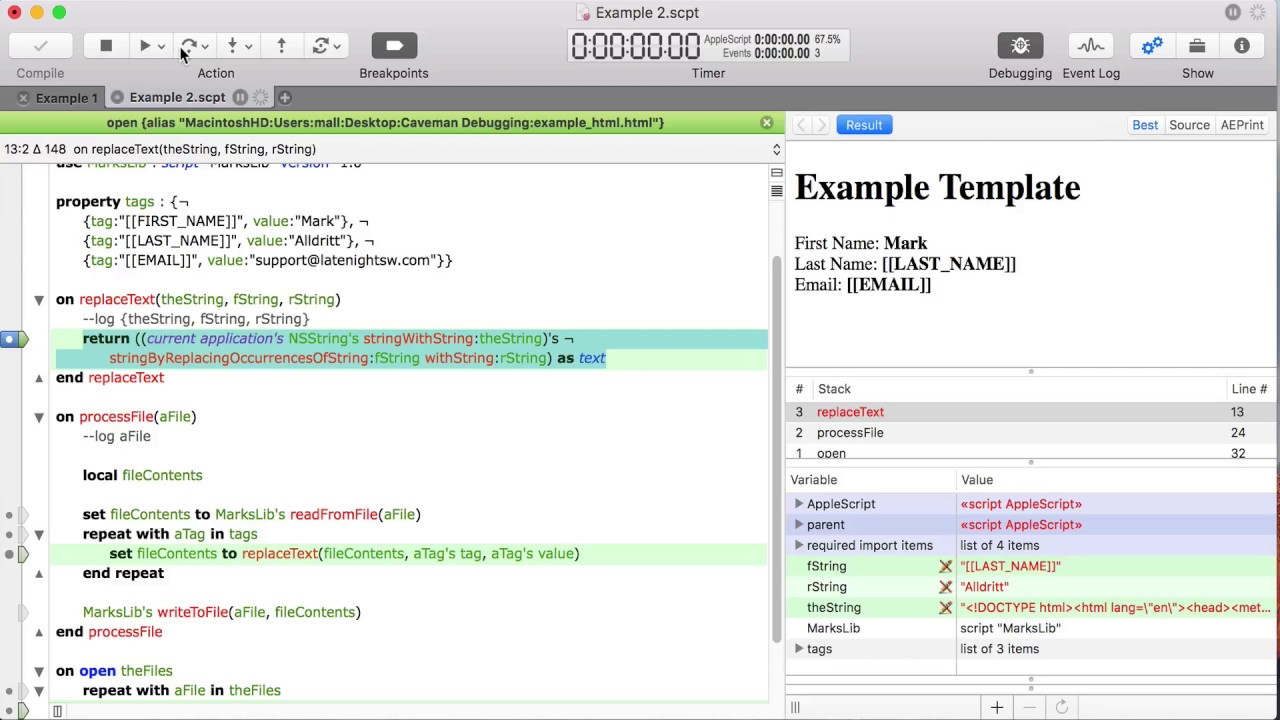Refresh the variables list

coord(1062,708)
